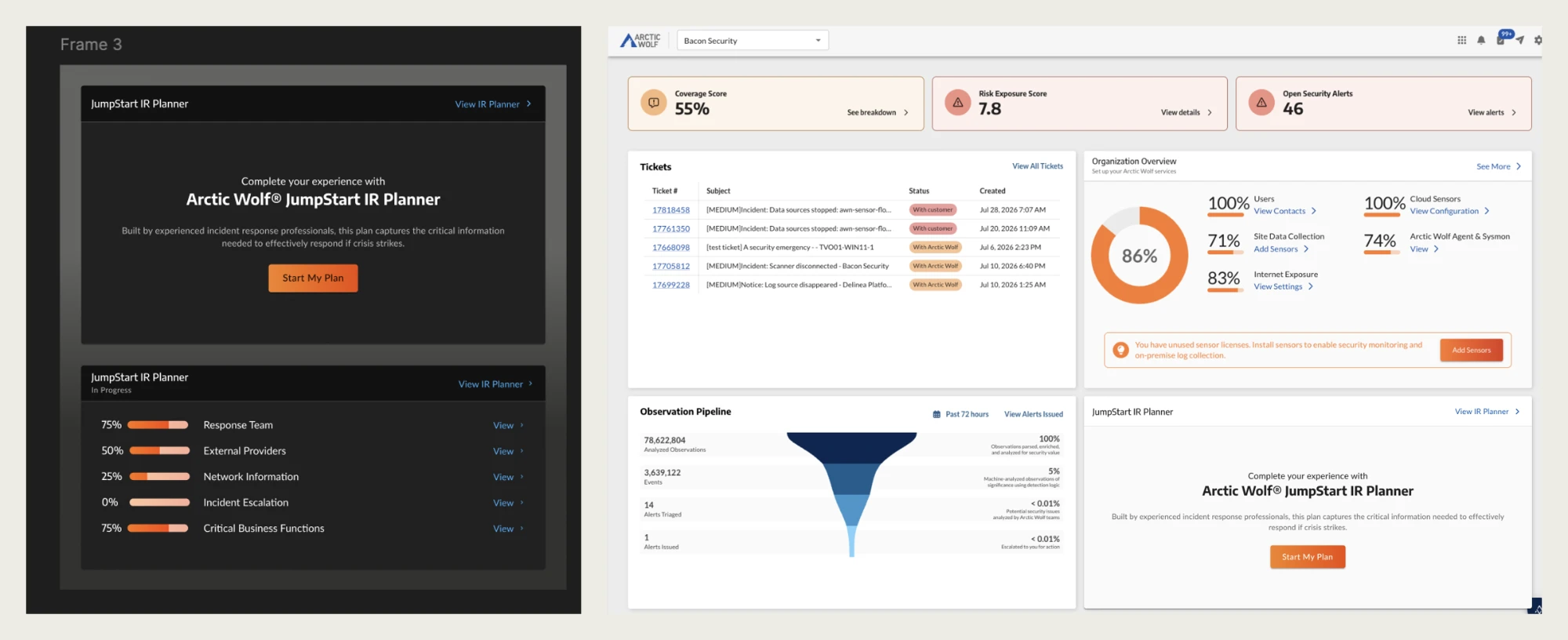The height and width of the screenshot is (640, 1568).
Task: Click View Settings under Internet Exposure
Action: (1278, 287)
